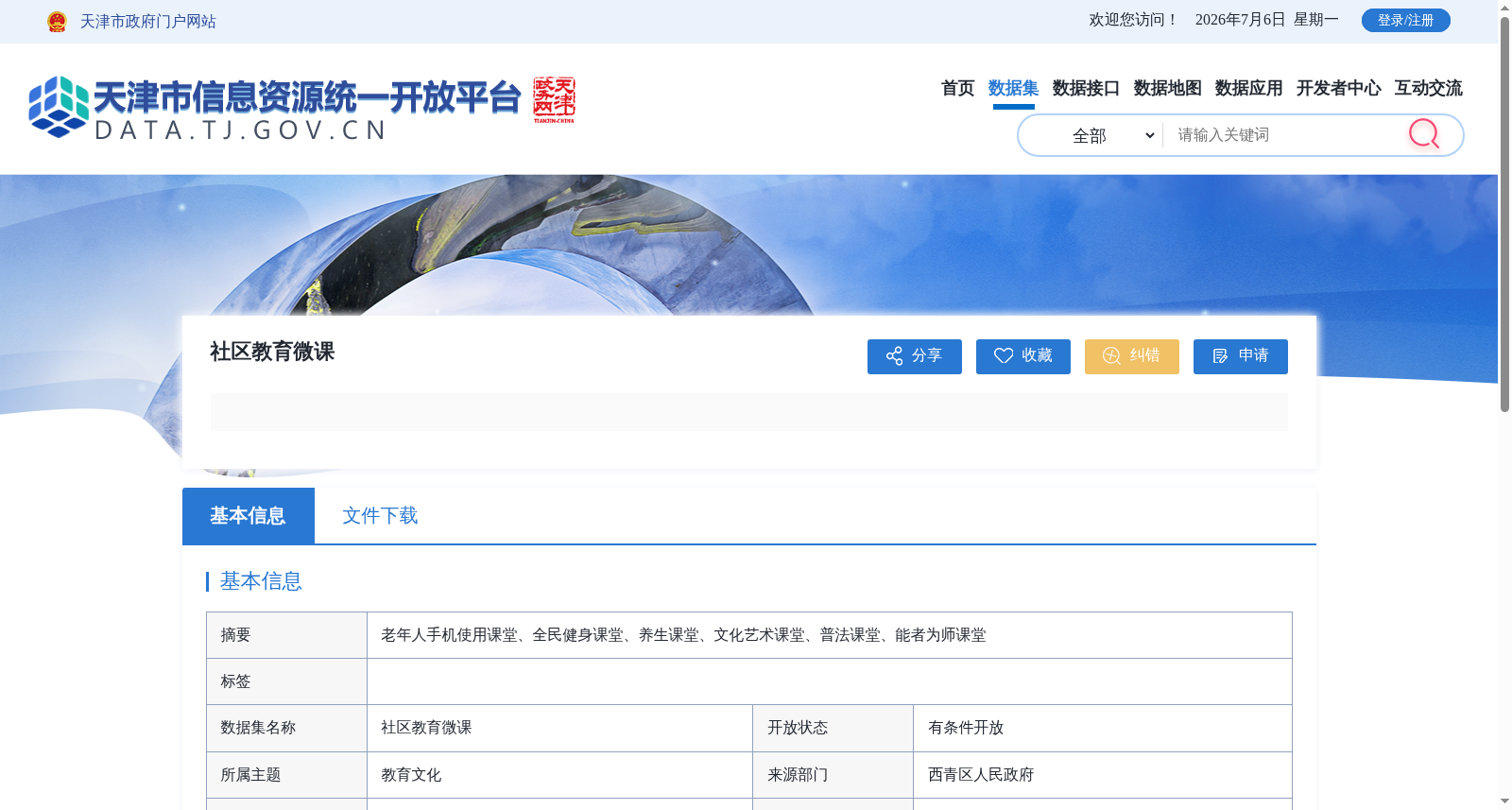Open the Tianjin data platform logo

pos(274,108)
